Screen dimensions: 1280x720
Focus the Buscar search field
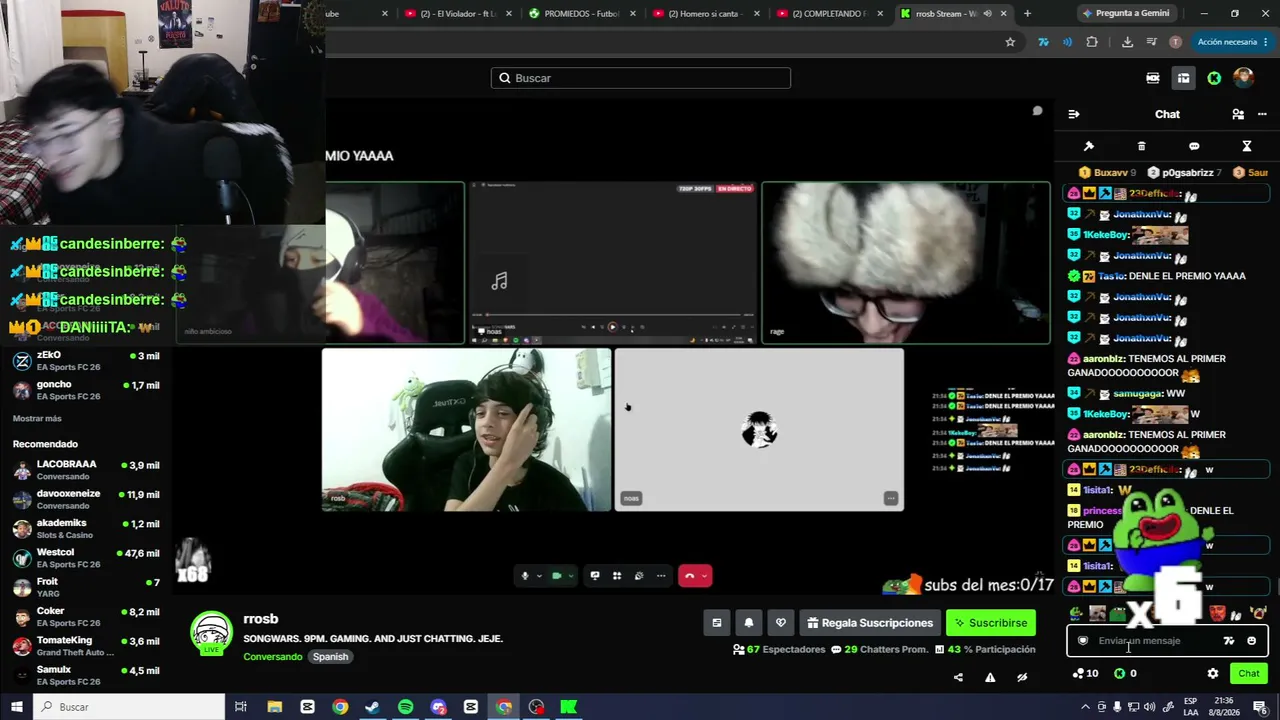[x=641, y=78]
